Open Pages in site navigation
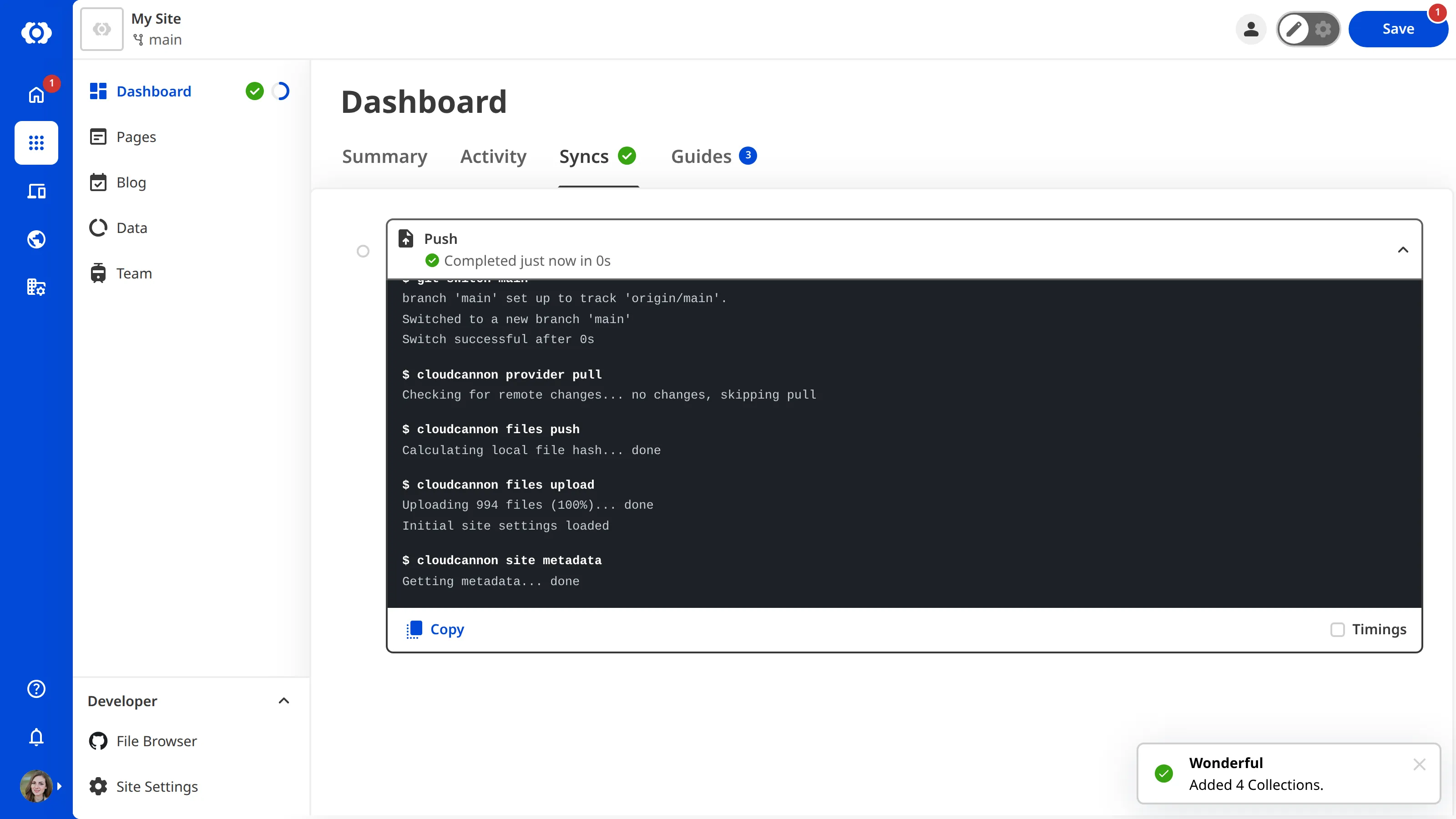The width and height of the screenshot is (1456, 819). click(136, 137)
